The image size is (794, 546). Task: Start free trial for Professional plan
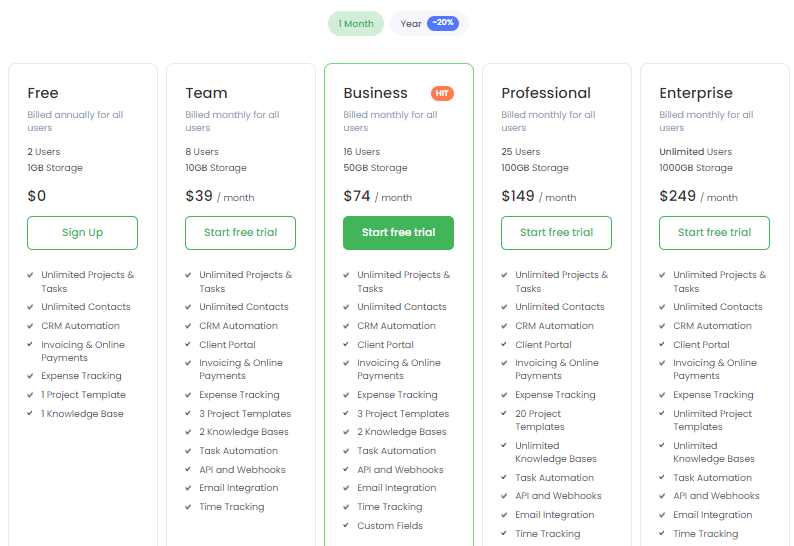tap(556, 233)
